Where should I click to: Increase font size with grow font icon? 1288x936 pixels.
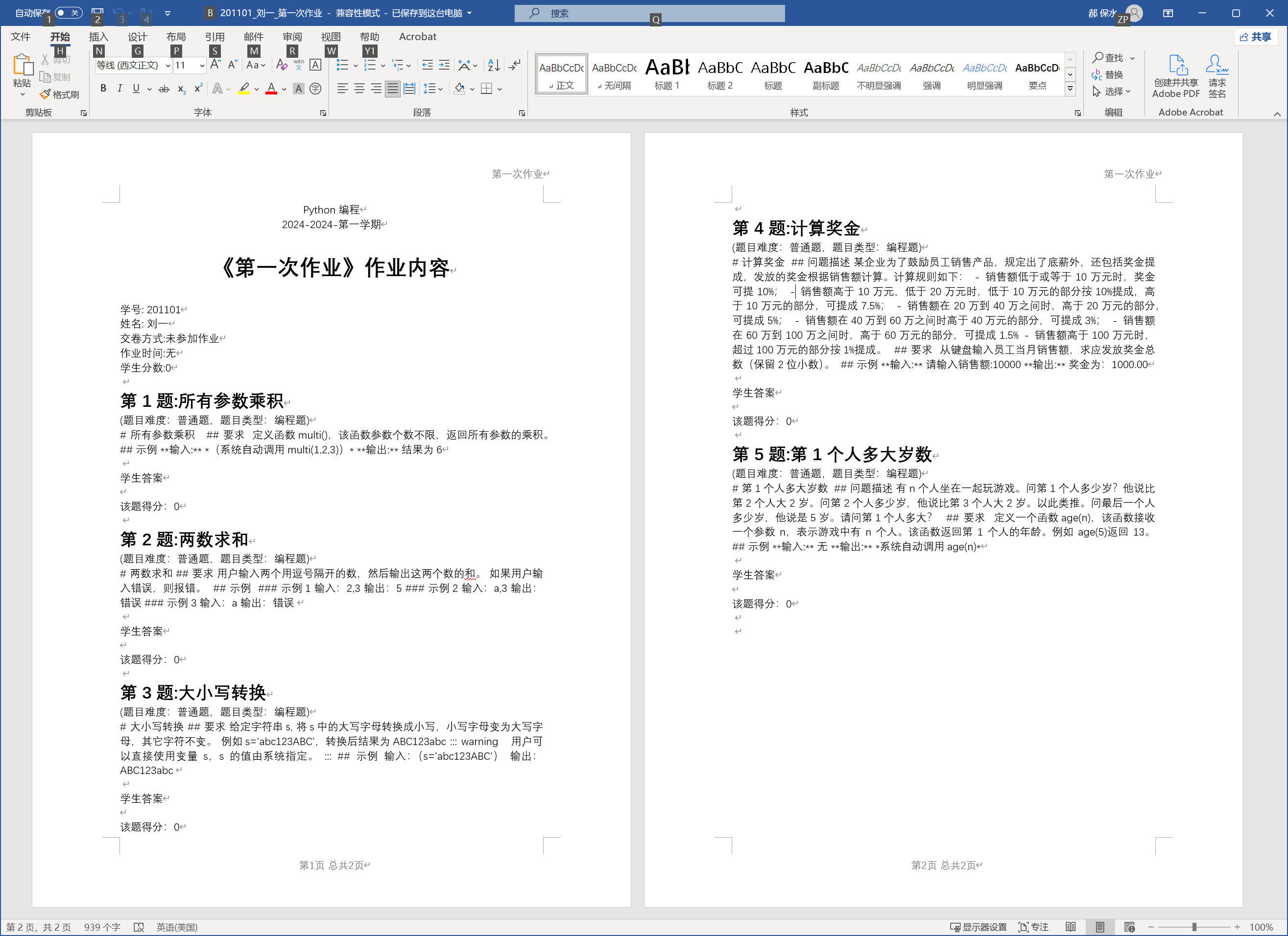tap(215, 65)
